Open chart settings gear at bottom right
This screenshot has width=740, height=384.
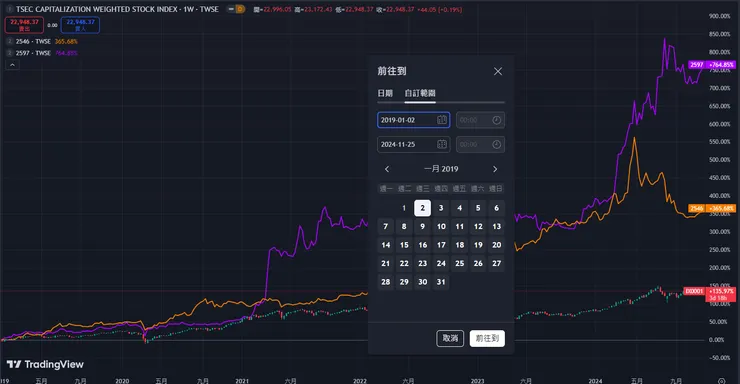click(x=721, y=381)
